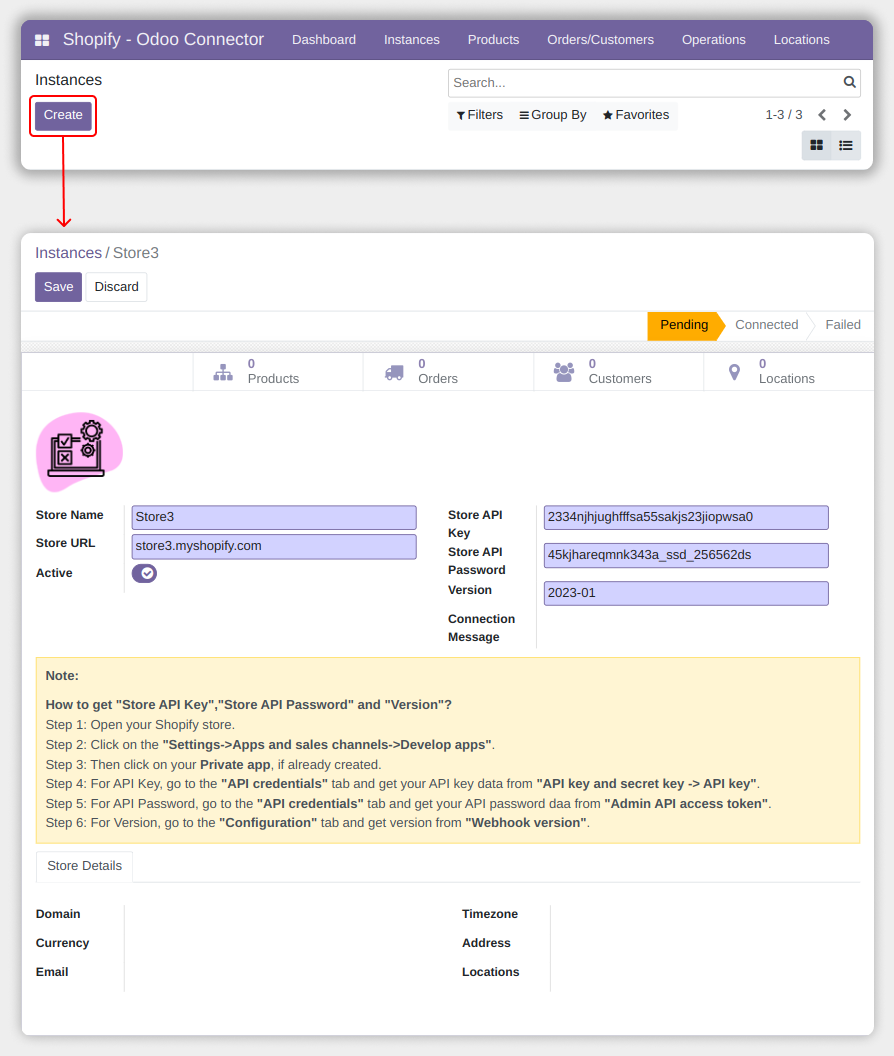Click the Store API Password field
This screenshot has width=894, height=1056.
(686, 556)
